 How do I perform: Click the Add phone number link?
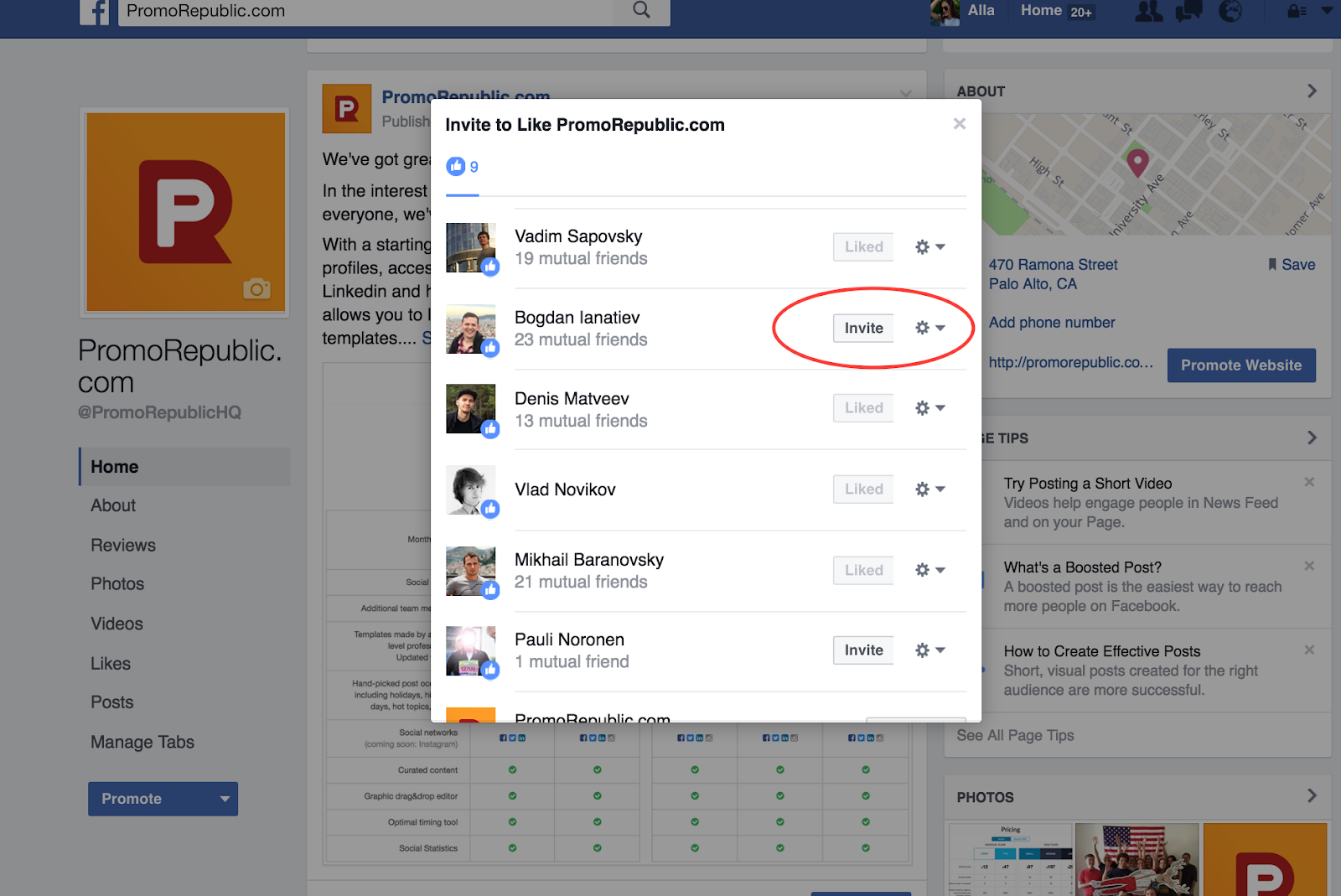tap(1052, 323)
